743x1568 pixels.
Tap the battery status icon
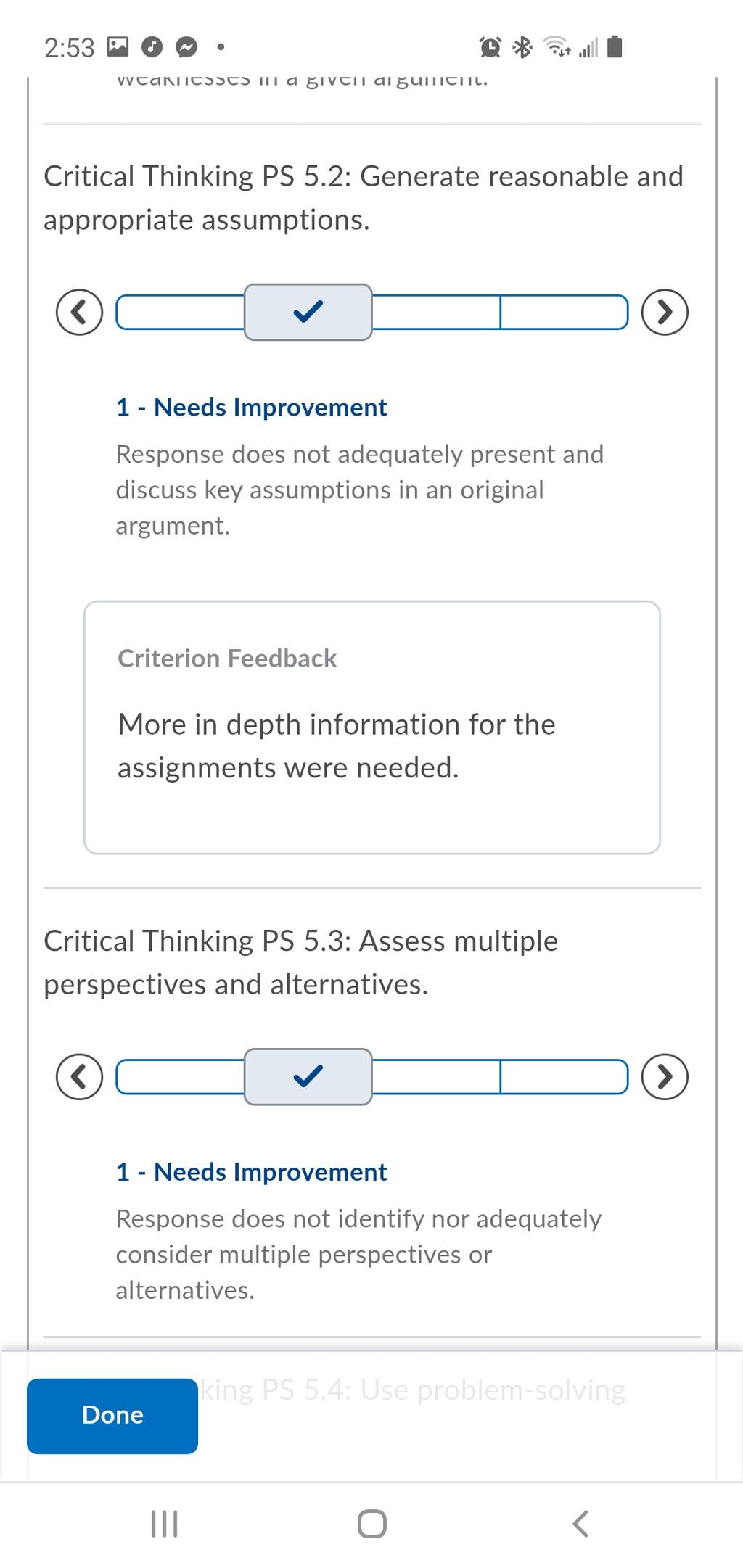pos(615,47)
